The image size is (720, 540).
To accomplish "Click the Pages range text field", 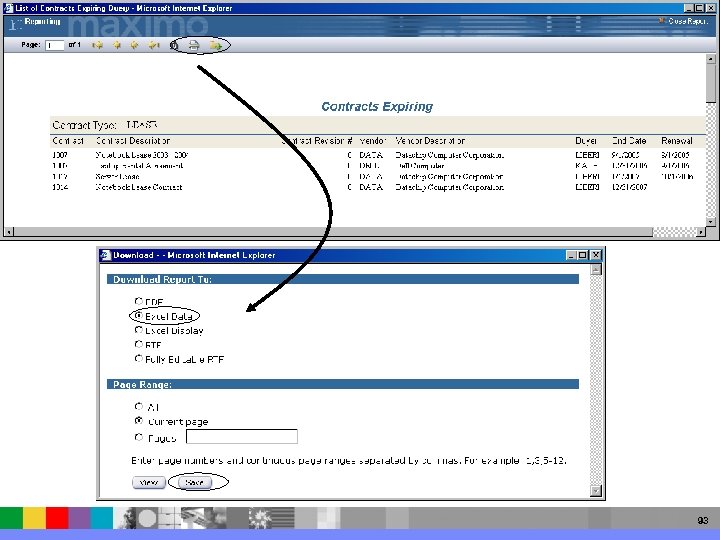I will pos(242,436).
